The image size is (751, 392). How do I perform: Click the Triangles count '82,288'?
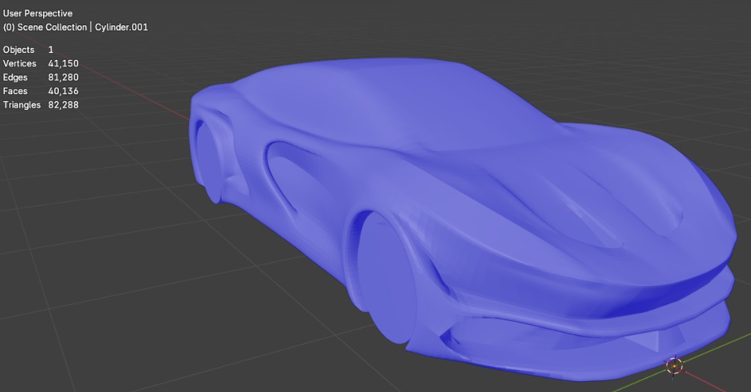coord(63,104)
